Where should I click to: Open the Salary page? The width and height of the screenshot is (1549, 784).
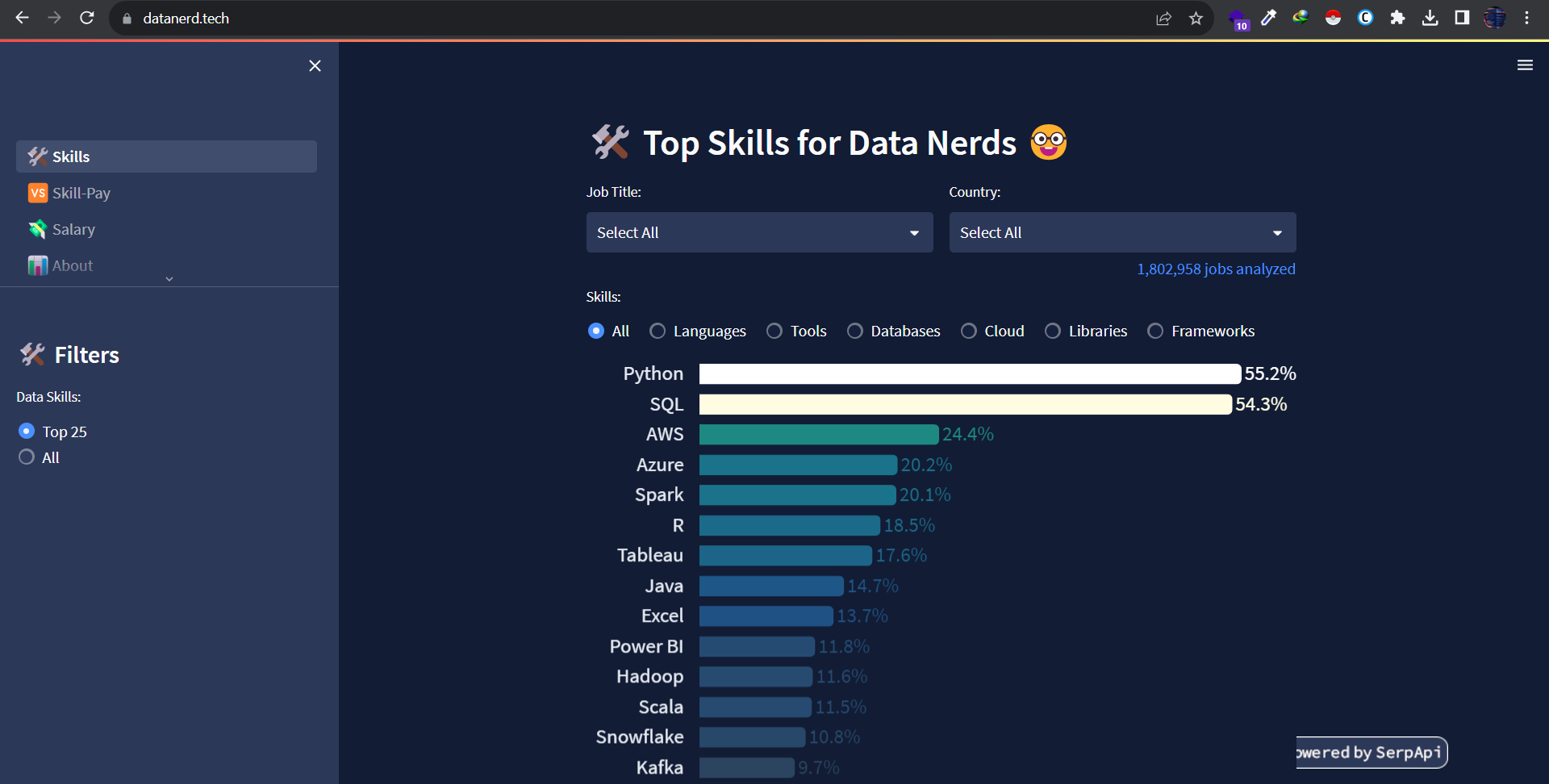click(x=166, y=229)
